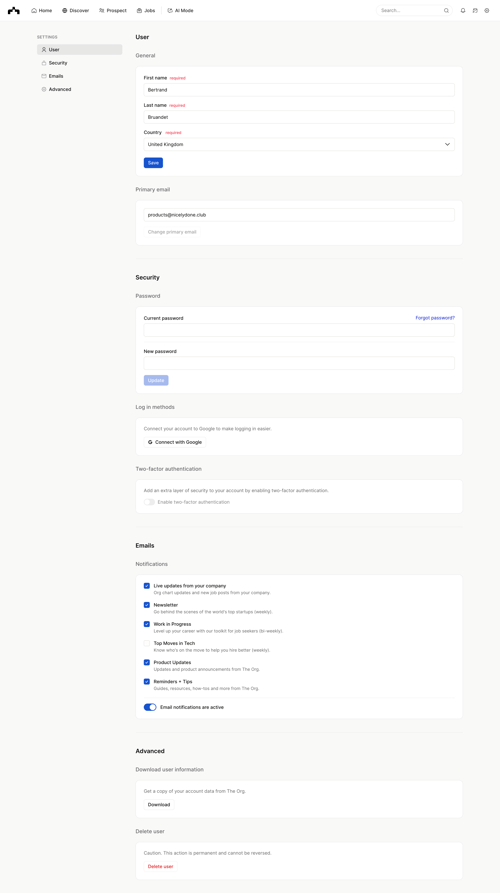The height and width of the screenshot is (893, 500).
Task: Open the settings gear icon in top bar
Action: (486, 10)
